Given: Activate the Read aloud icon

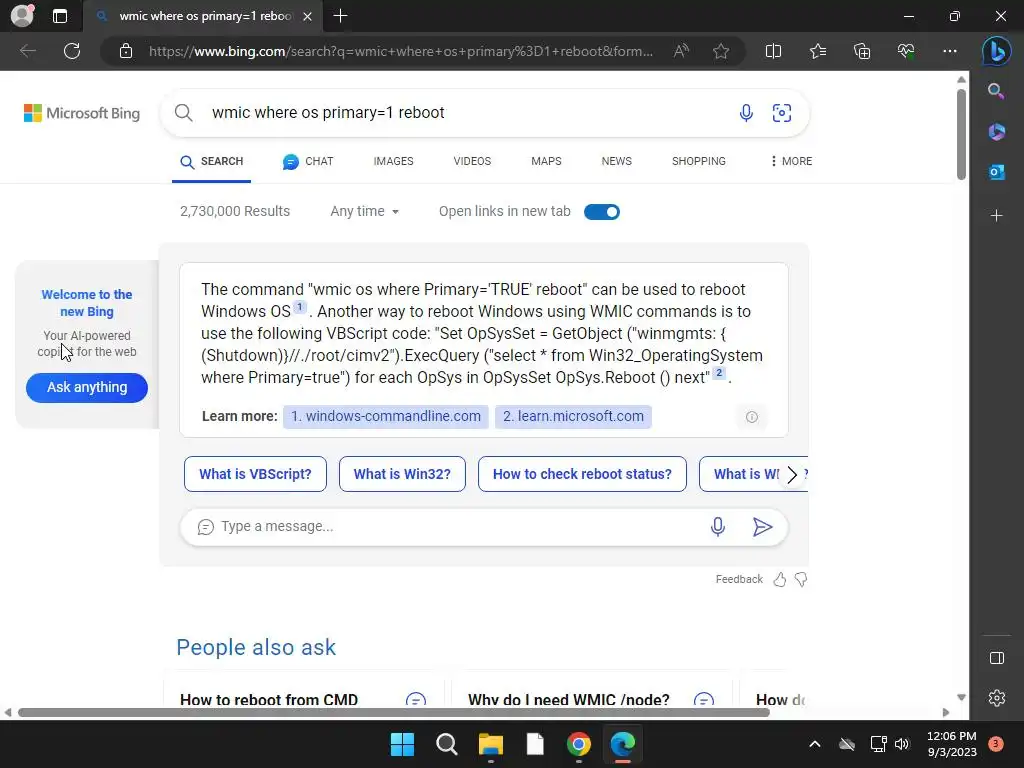Looking at the screenshot, I should point(681,51).
